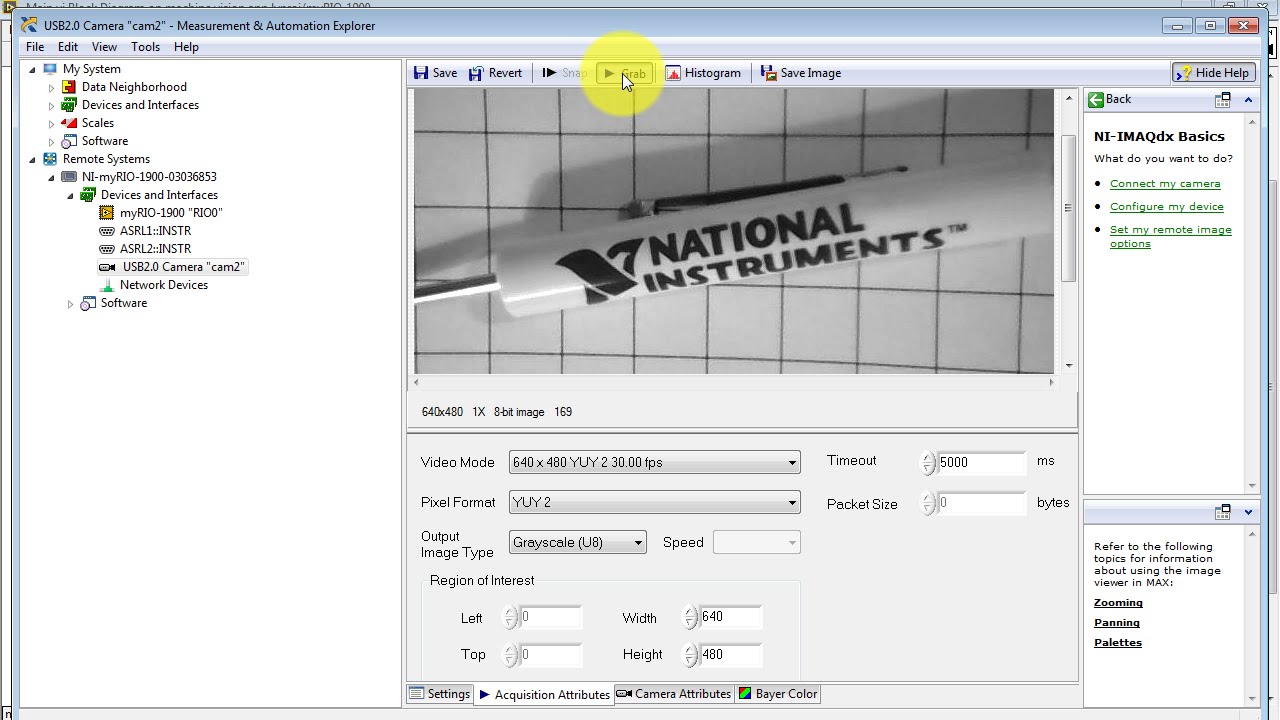Click the Width value field
The image size is (1280, 720).
tap(730, 617)
